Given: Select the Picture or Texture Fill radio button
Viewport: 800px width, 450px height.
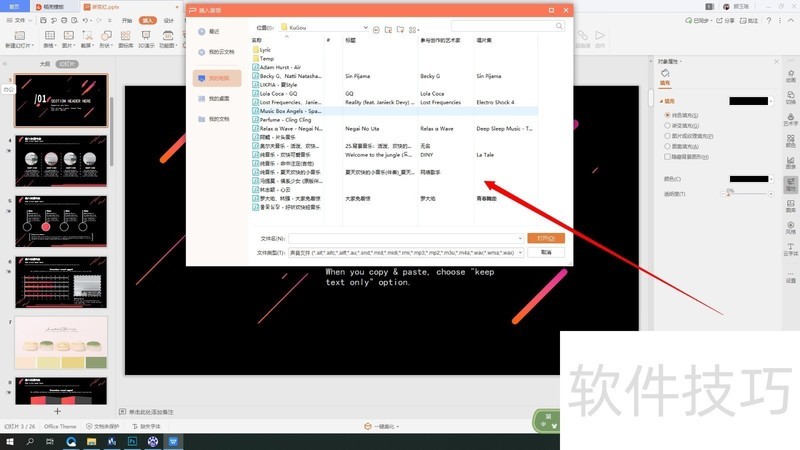Looking at the screenshot, I should tap(667, 136).
